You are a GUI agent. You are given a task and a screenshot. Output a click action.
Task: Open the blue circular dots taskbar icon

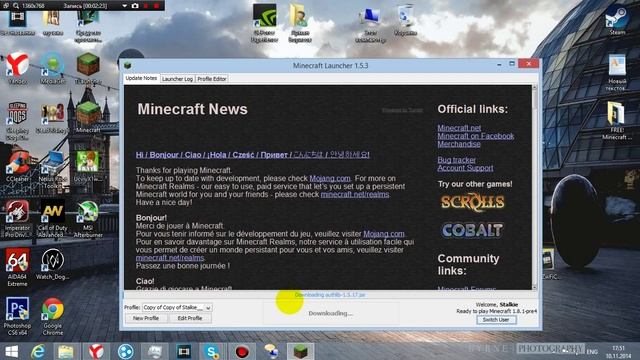point(125,351)
